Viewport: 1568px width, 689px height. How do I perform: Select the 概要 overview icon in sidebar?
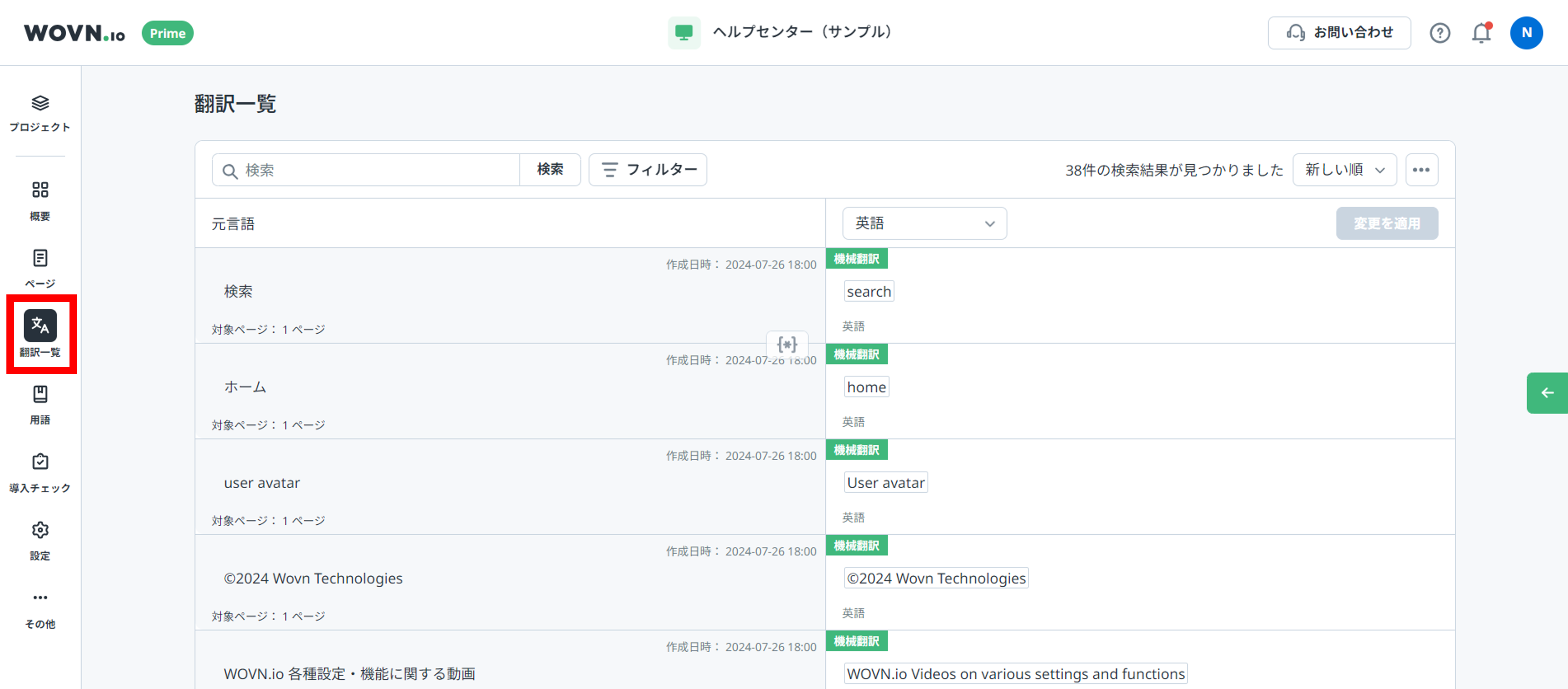pyautogui.click(x=40, y=190)
